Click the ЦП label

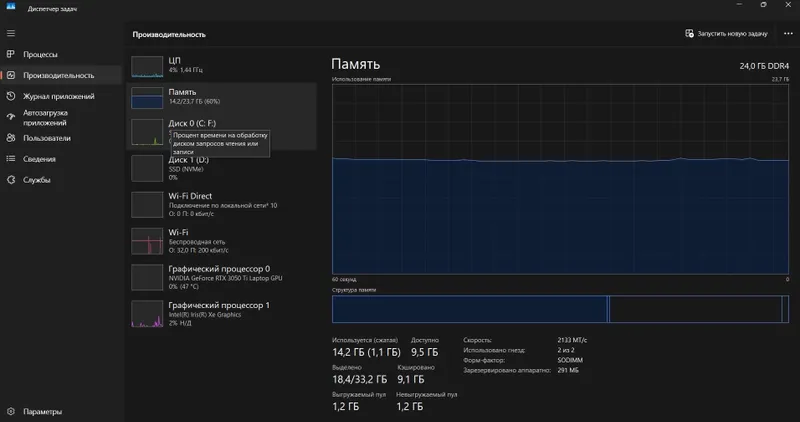(174, 60)
